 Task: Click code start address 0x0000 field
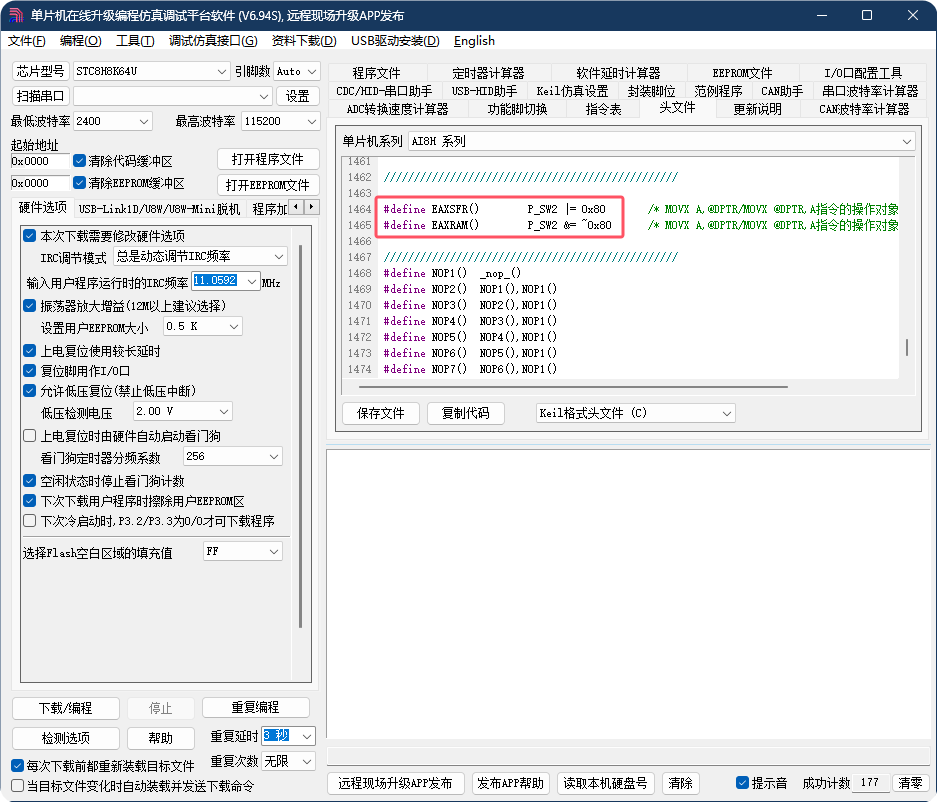point(39,161)
